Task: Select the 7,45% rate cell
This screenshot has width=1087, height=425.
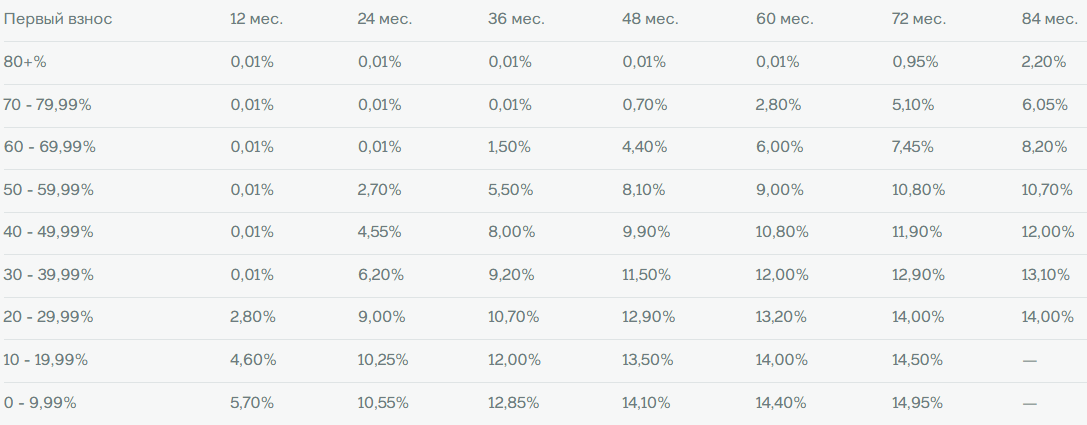Action: [913, 147]
